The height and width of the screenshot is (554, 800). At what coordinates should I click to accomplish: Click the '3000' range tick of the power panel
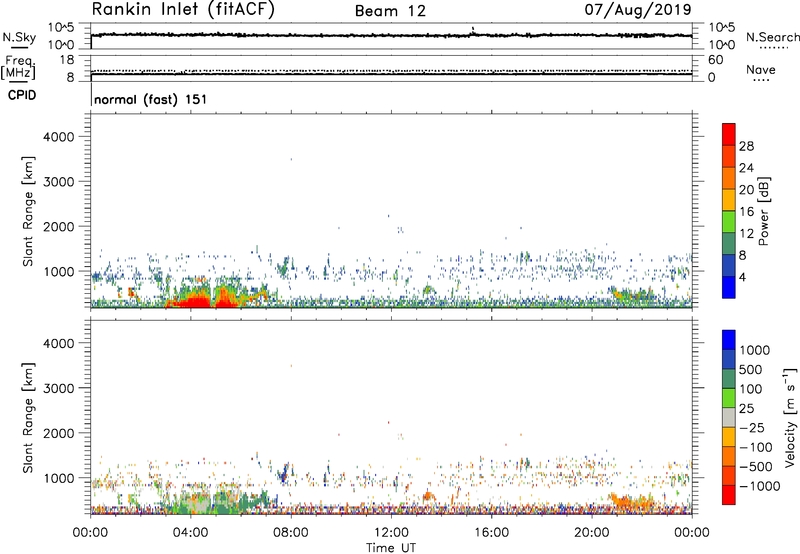pyautogui.click(x=58, y=182)
